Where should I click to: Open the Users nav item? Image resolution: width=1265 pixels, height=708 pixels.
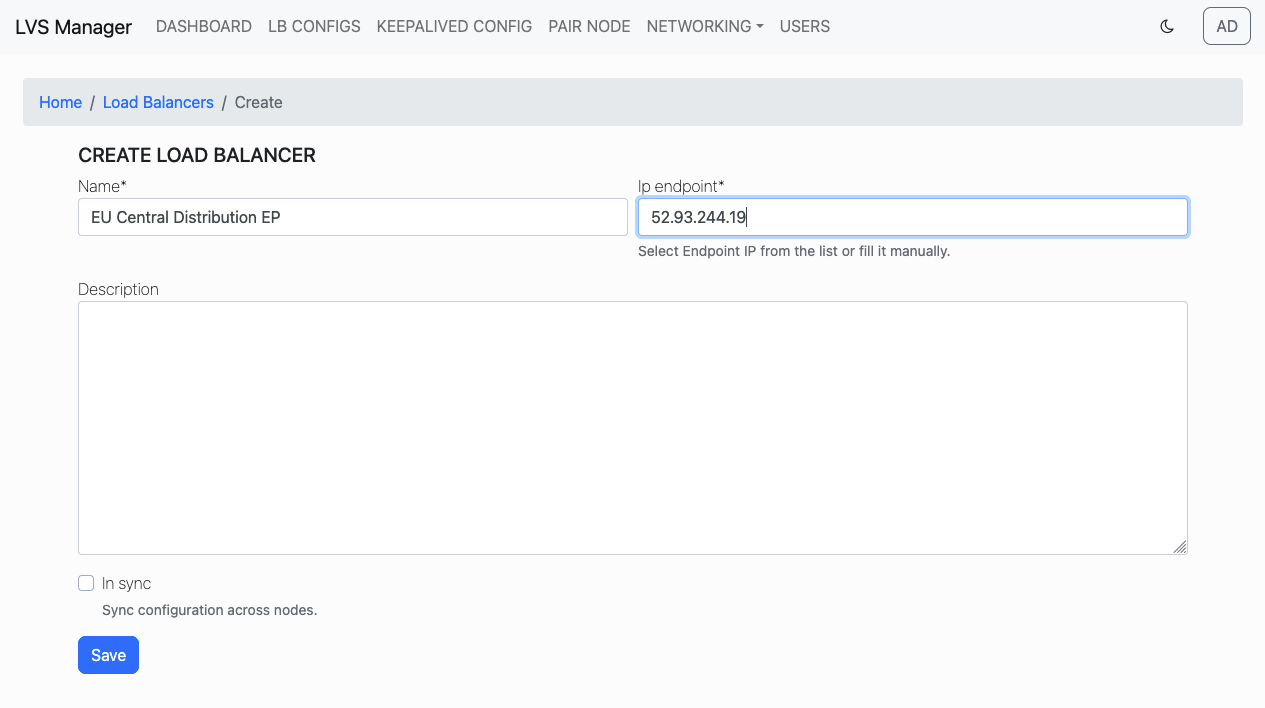tap(805, 27)
